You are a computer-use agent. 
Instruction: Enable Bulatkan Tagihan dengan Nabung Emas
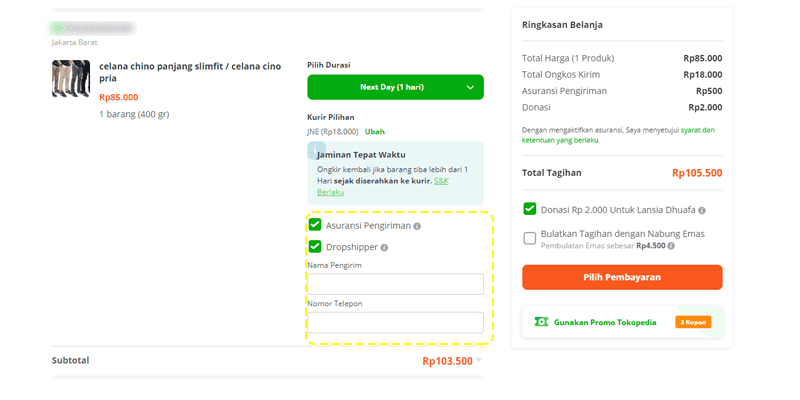point(530,238)
